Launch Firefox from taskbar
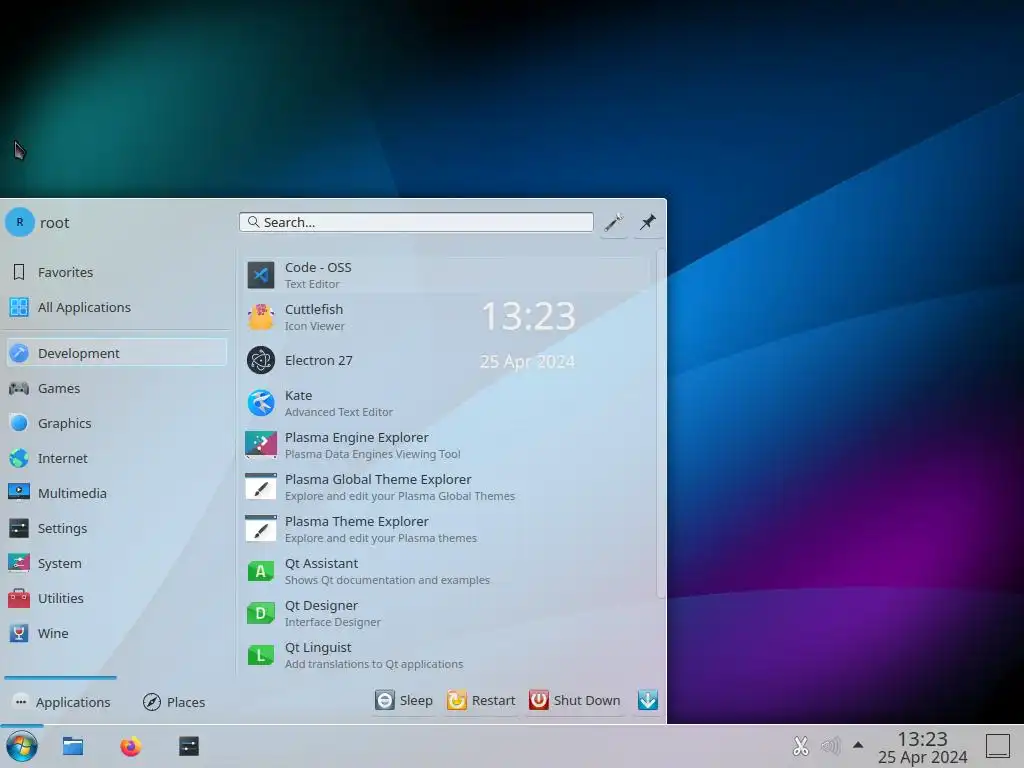1024x768 pixels. [x=131, y=746]
